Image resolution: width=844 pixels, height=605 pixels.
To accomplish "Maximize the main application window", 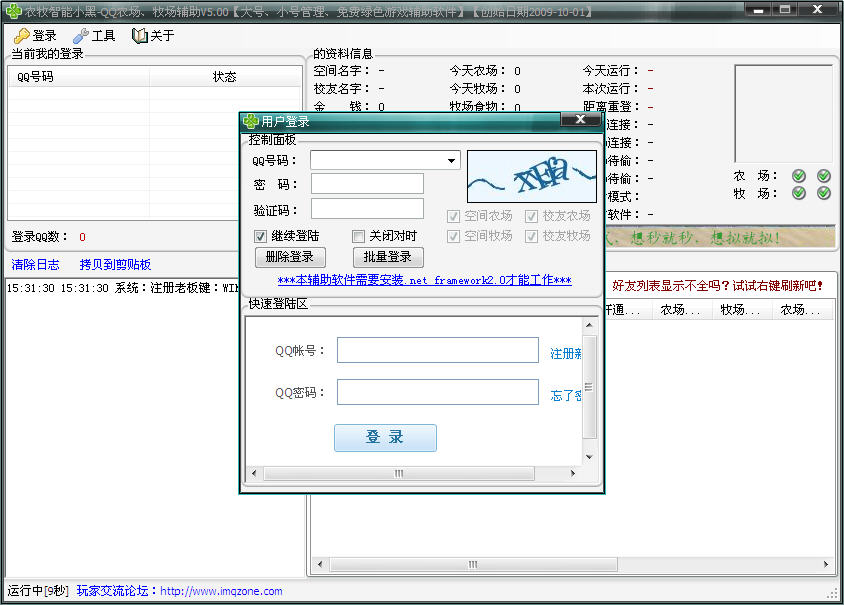I will (x=785, y=10).
